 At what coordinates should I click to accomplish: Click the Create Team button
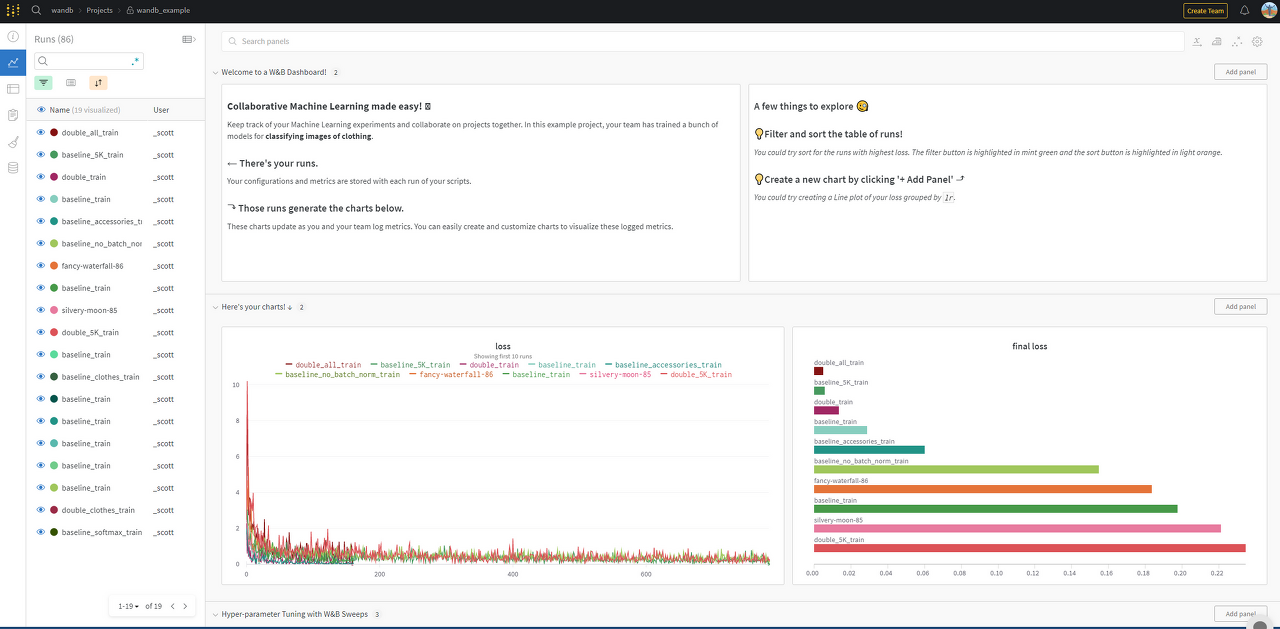point(1205,11)
